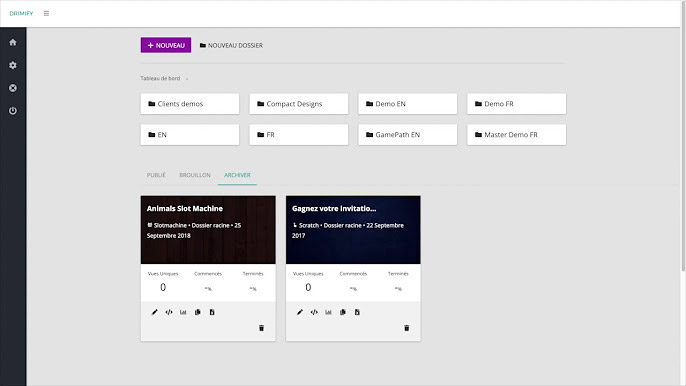The height and width of the screenshot is (386, 686).
Task: Edit Gagnez votre invitatio... with the pencil icon
Action: pos(300,312)
